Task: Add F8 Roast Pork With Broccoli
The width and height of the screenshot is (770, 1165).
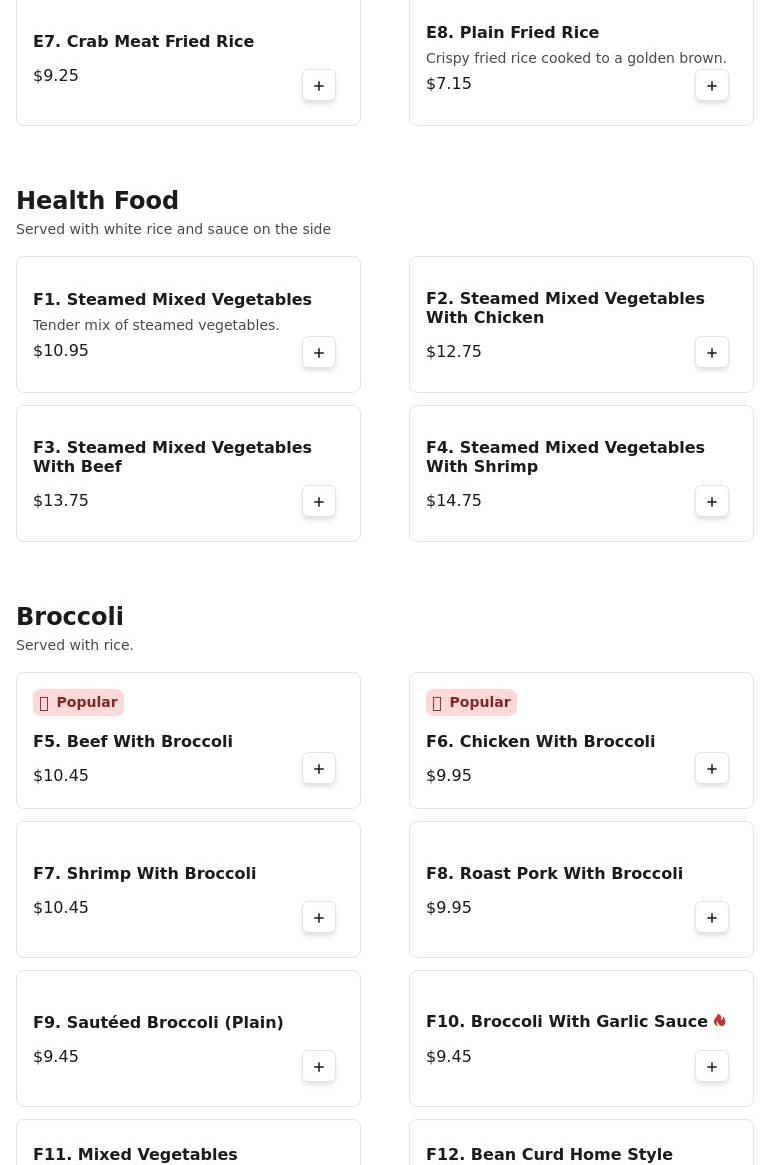Action: [x=712, y=918]
